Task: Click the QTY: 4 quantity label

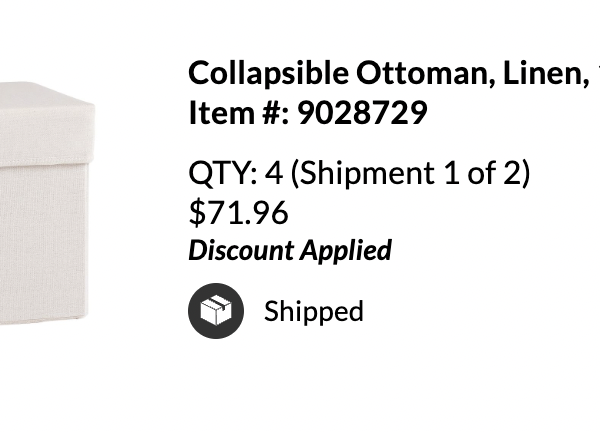Action: click(x=236, y=173)
